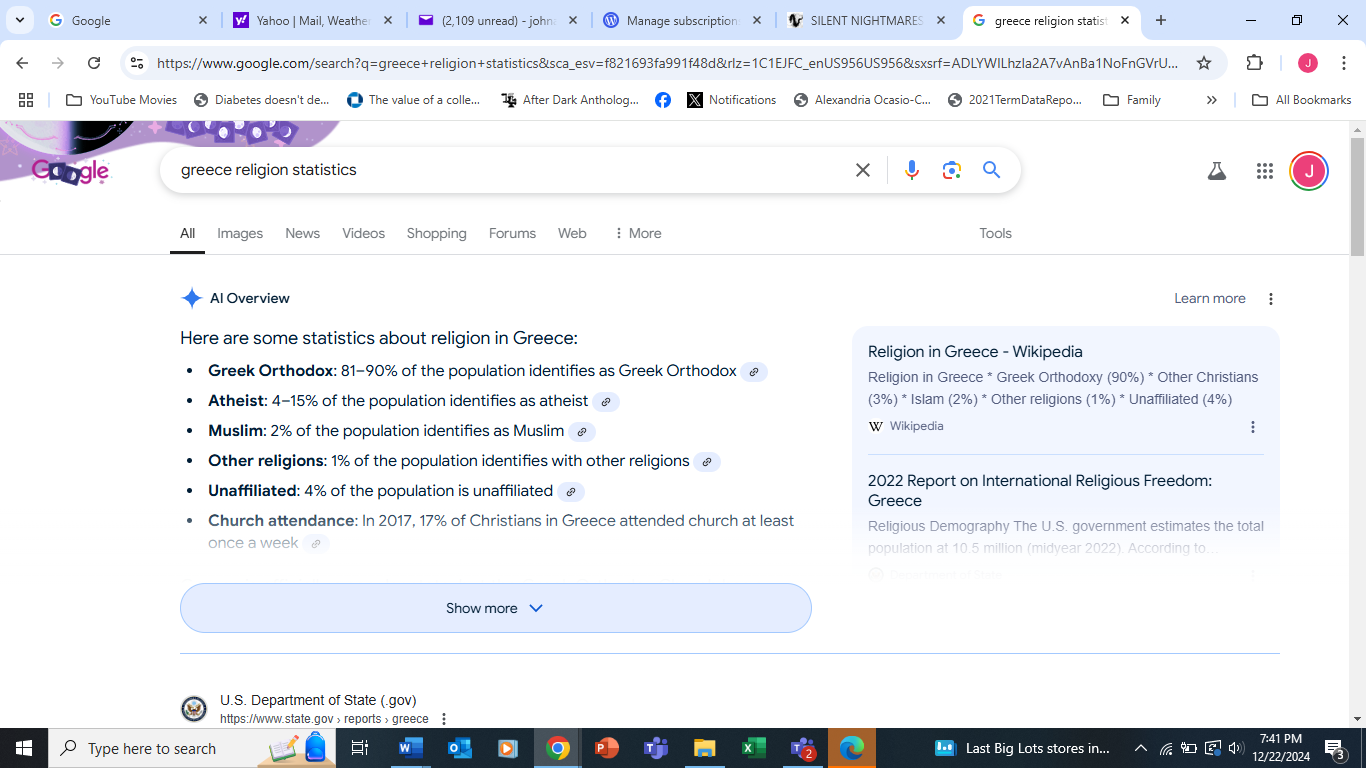This screenshot has height=768, width=1366.
Task: Open the More search filters dropdown
Action: click(x=637, y=233)
